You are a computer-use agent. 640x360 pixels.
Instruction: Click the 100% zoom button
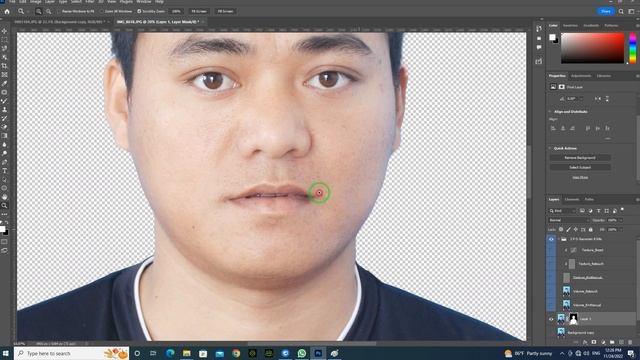click(x=176, y=11)
